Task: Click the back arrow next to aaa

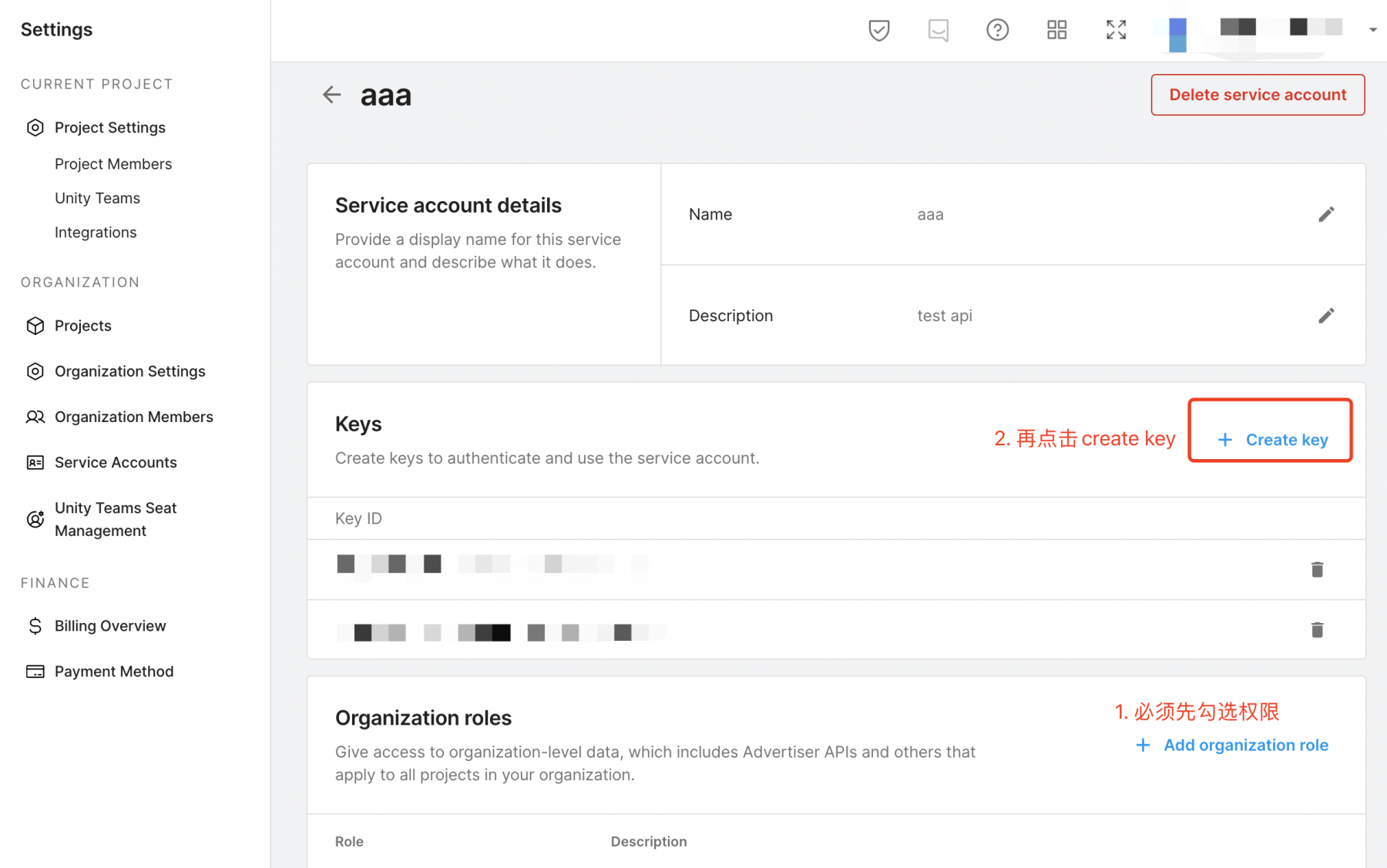Action: coord(331,95)
